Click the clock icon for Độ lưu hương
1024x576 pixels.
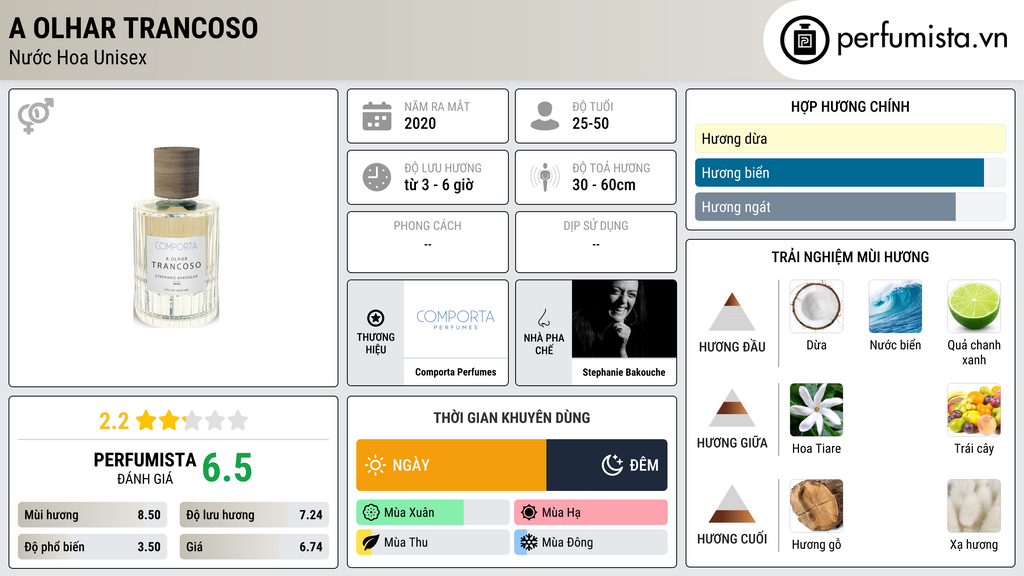[377, 177]
